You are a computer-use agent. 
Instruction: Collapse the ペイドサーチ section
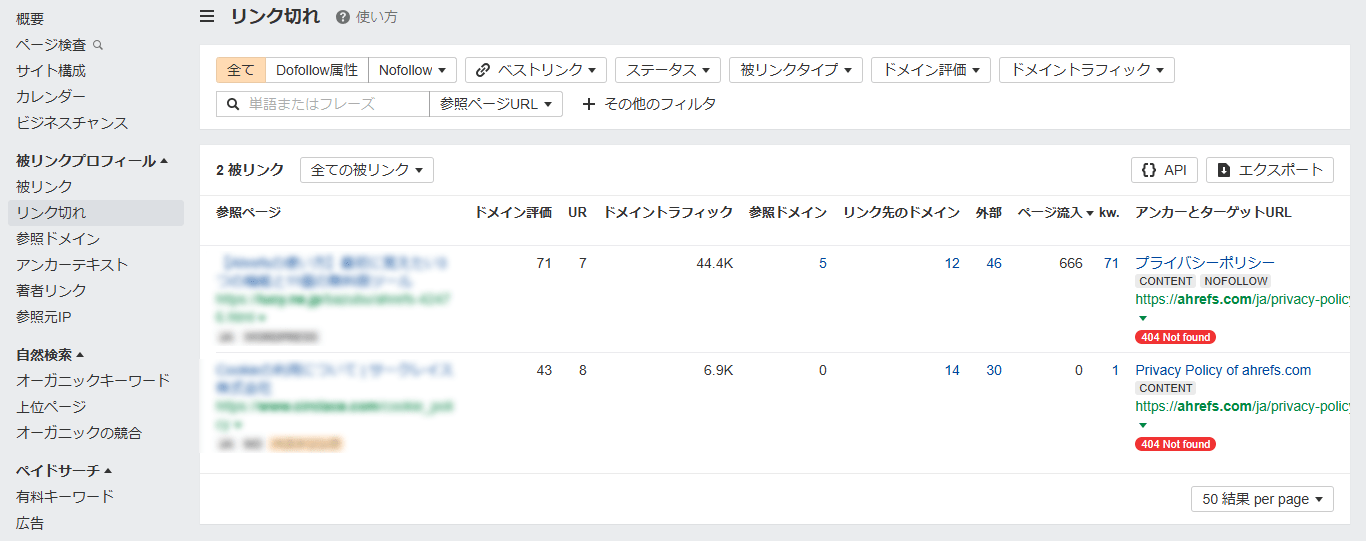64,471
